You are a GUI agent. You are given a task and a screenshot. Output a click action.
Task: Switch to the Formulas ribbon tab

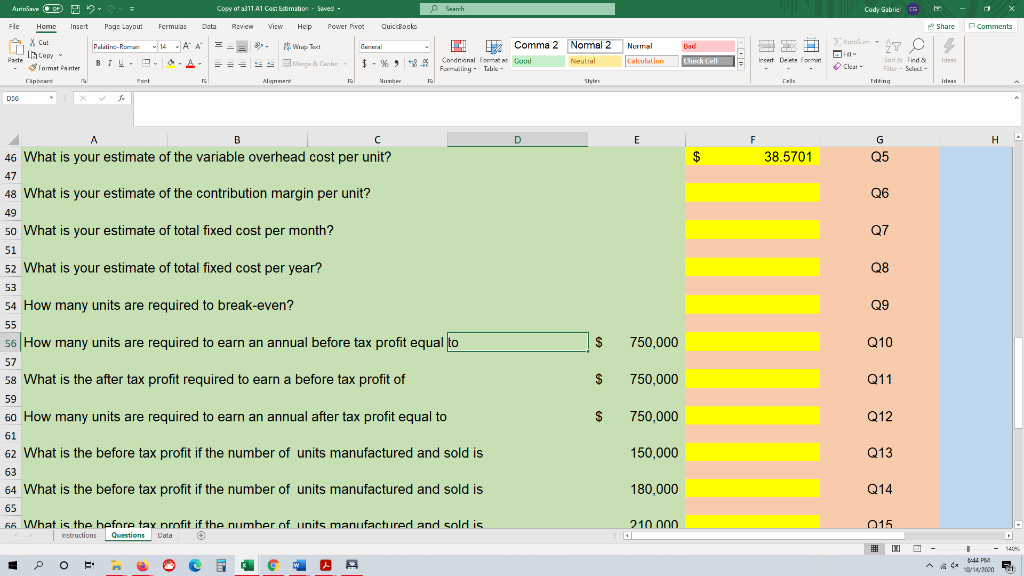[x=172, y=27]
